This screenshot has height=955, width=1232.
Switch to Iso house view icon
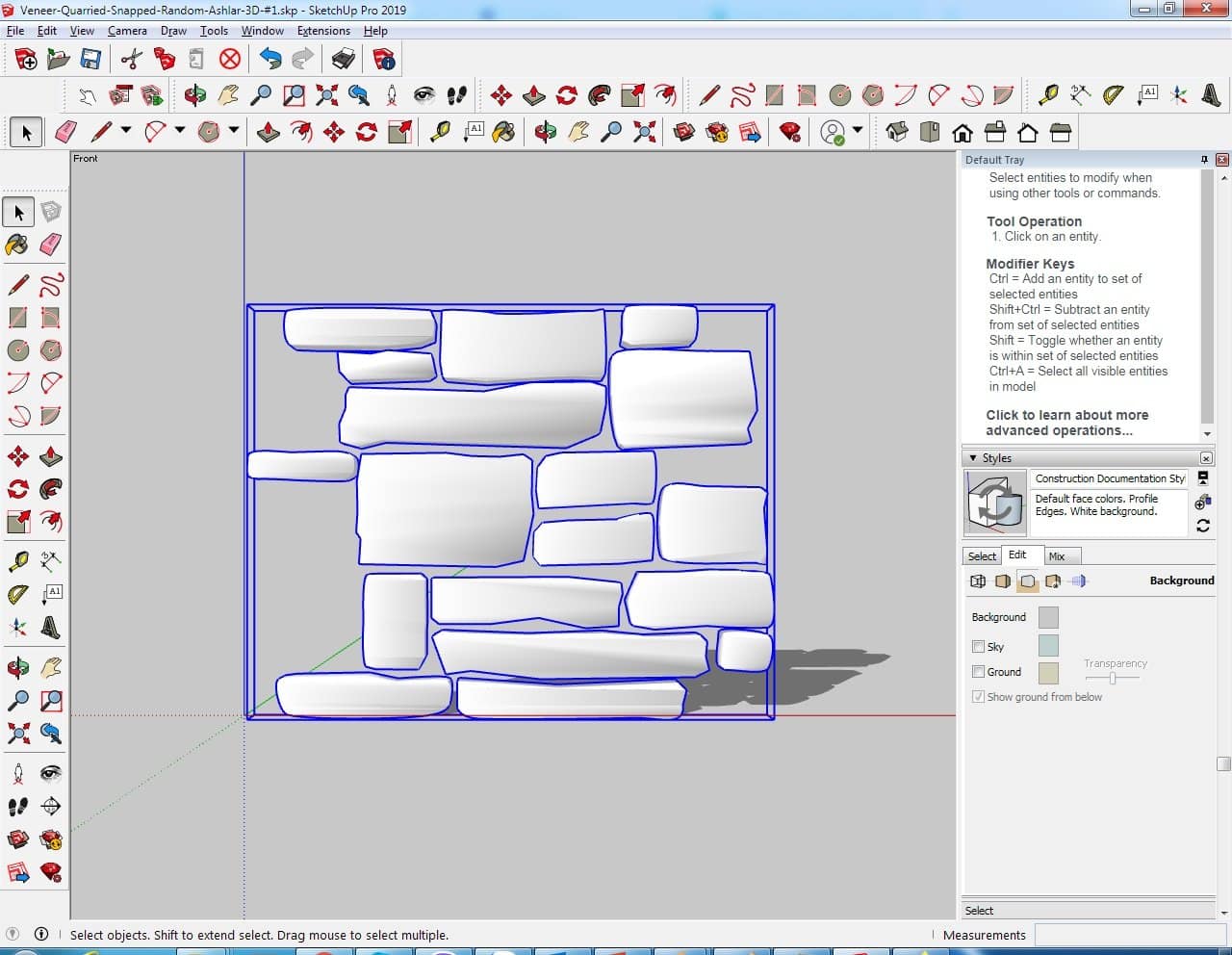click(x=897, y=132)
